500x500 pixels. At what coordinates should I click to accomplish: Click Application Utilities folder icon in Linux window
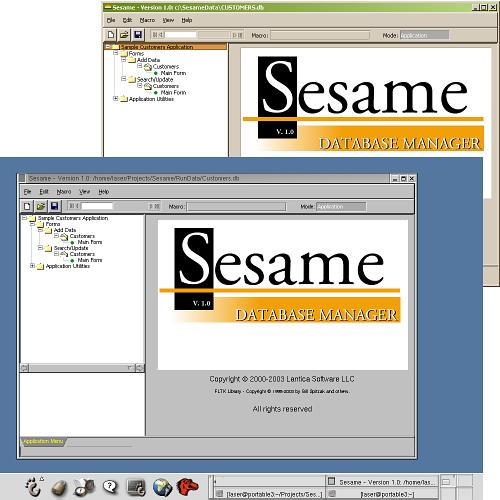pos(40,266)
